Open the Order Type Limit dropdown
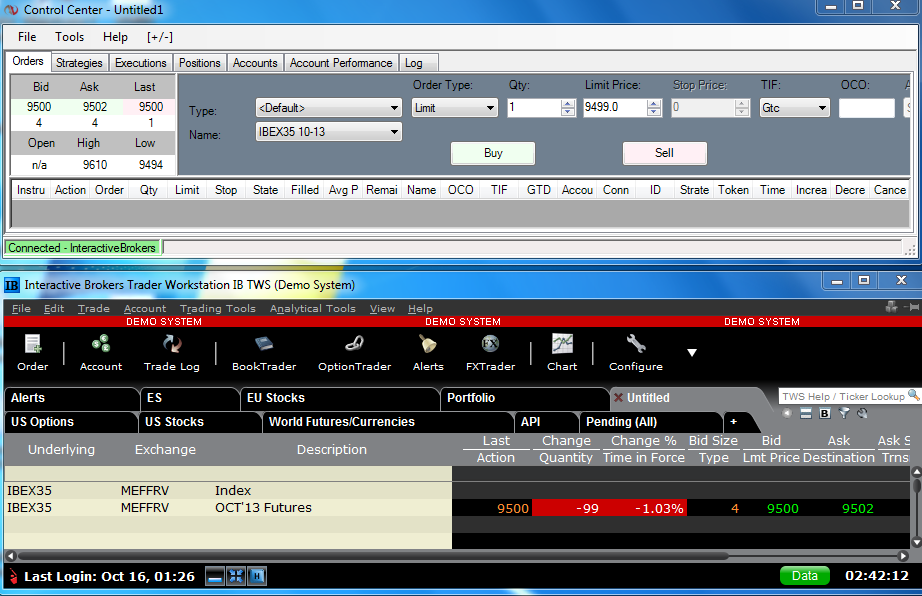The height and width of the screenshot is (596, 922). tap(455, 108)
